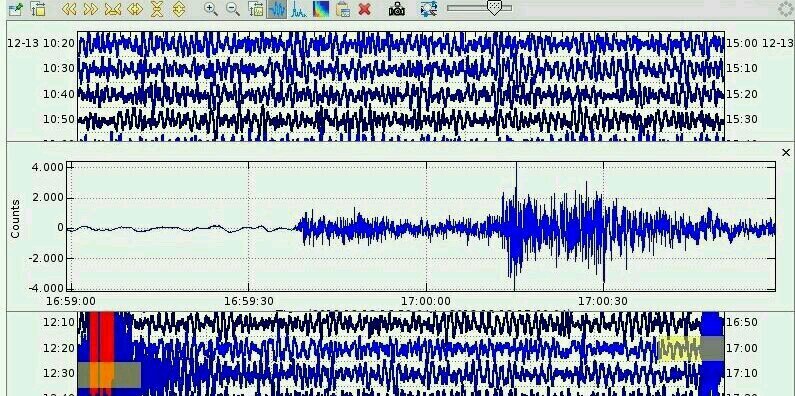
Task: Capture a screenshot with the camera icon
Action: [397, 9]
